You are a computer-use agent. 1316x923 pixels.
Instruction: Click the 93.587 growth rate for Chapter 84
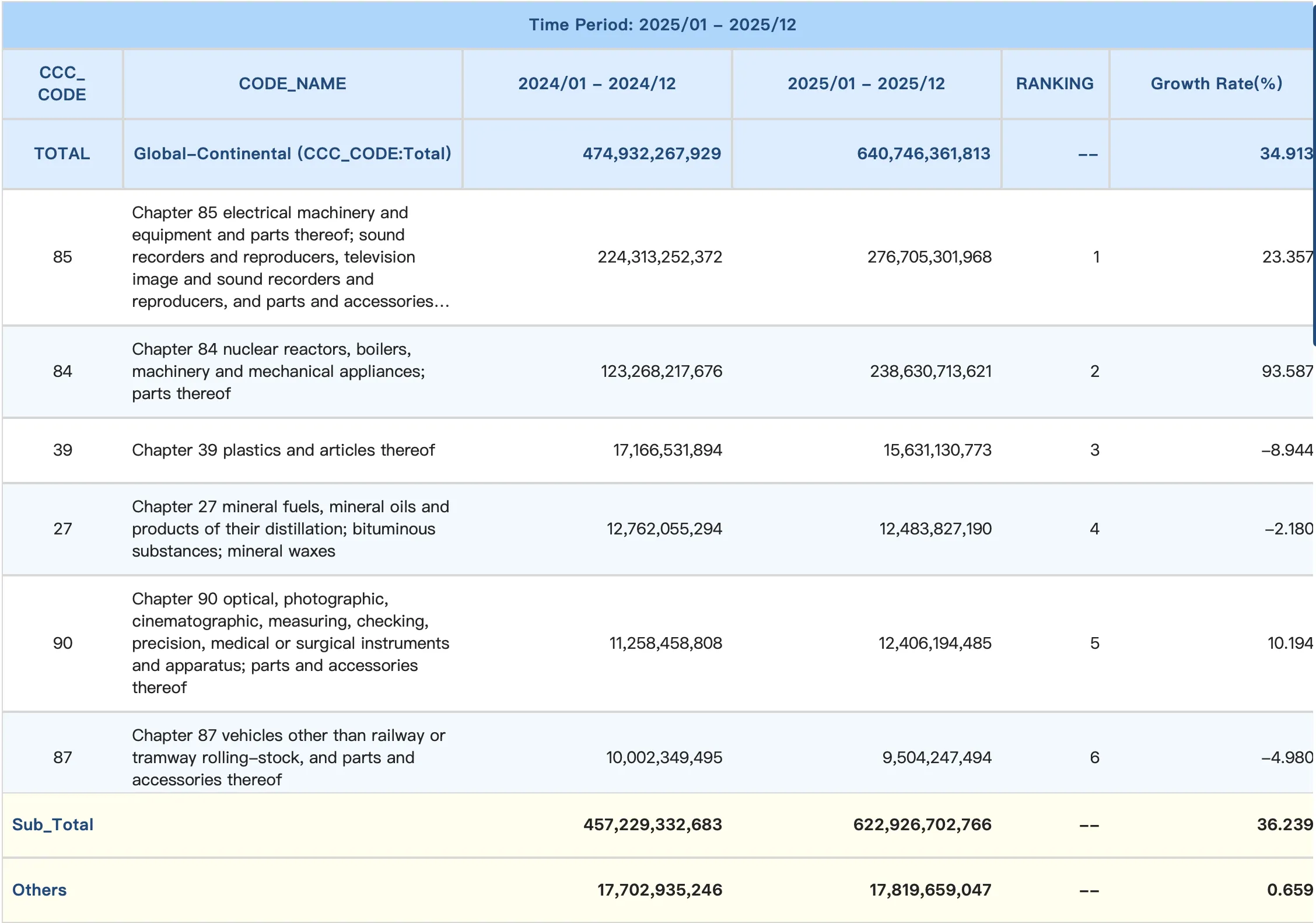click(x=1287, y=371)
